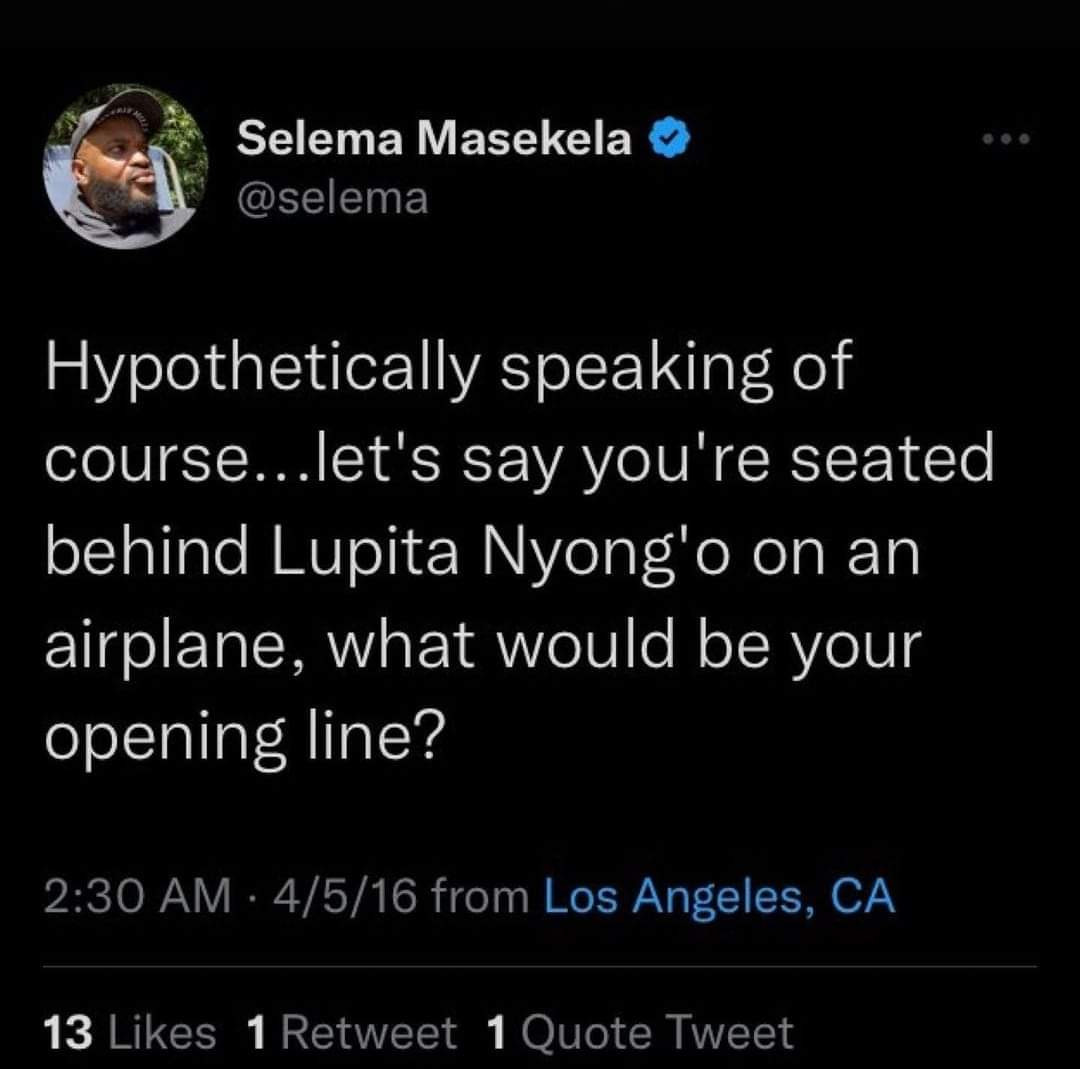Click the 2:30 AM timestamp
1080x1069 pixels.
pos(138,895)
